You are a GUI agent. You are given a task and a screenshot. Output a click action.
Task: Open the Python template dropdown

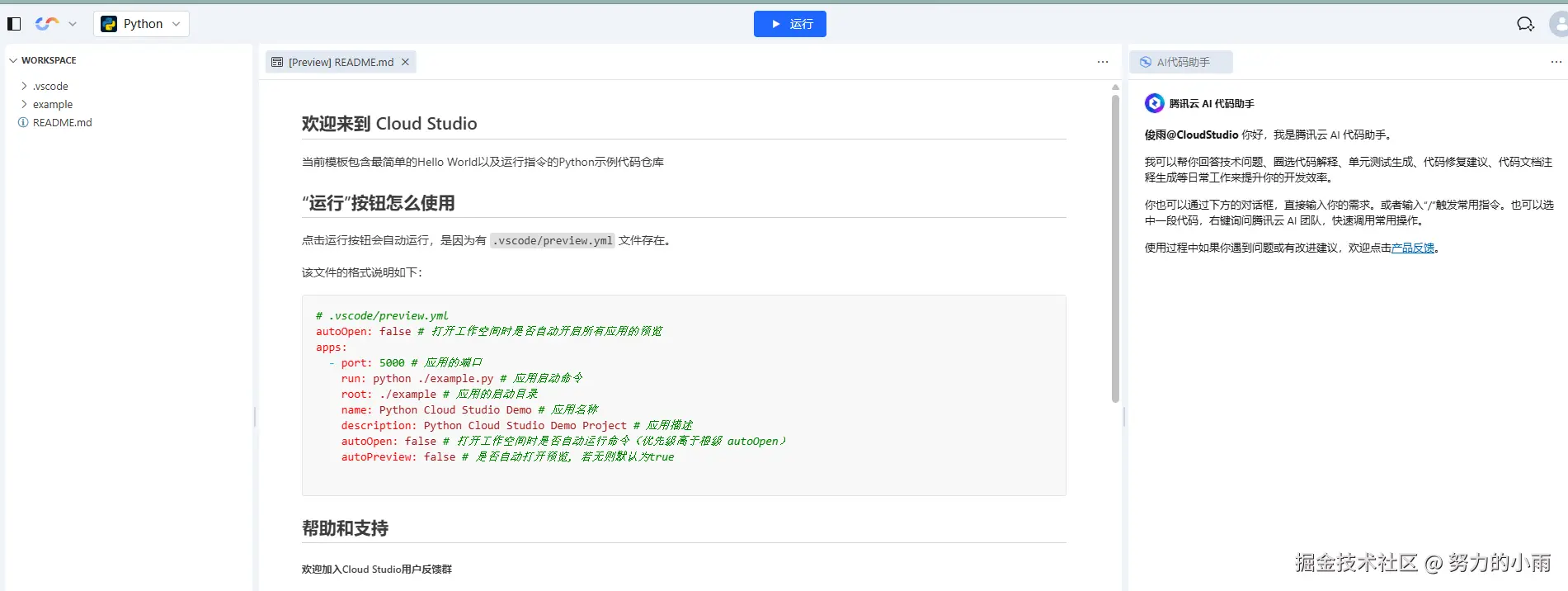coord(141,24)
